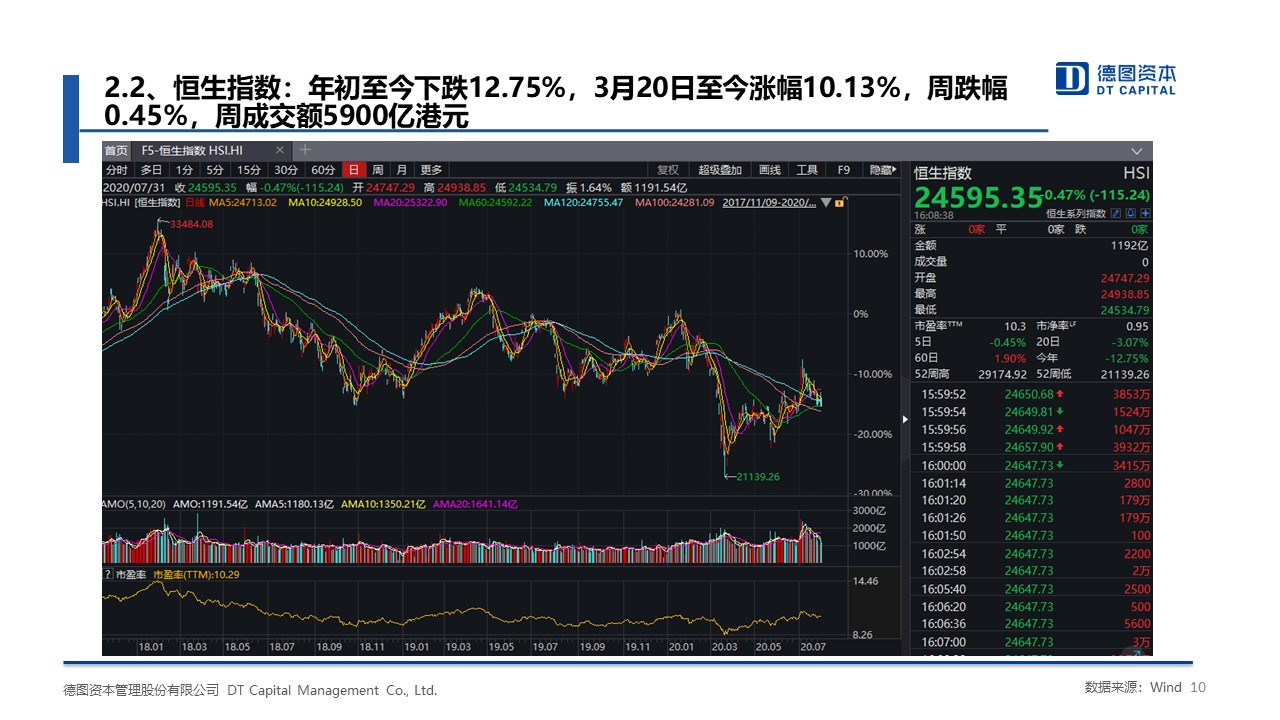The width and height of the screenshot is (1280, 720).
Task: Click the MA10:24928.50 indicator label
Action: point(325,202)
